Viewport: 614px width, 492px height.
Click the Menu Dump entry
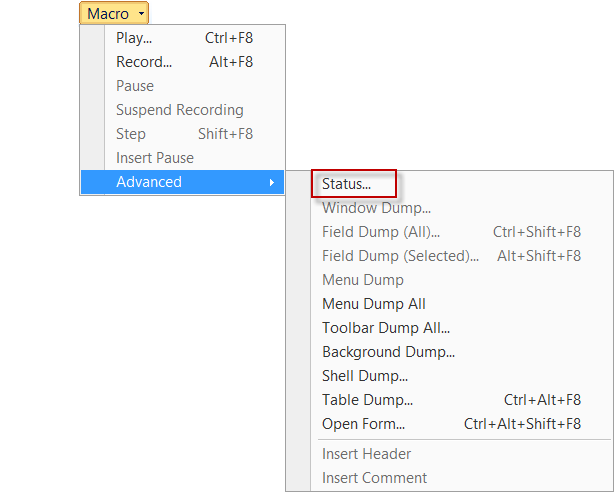coord(363,280)
